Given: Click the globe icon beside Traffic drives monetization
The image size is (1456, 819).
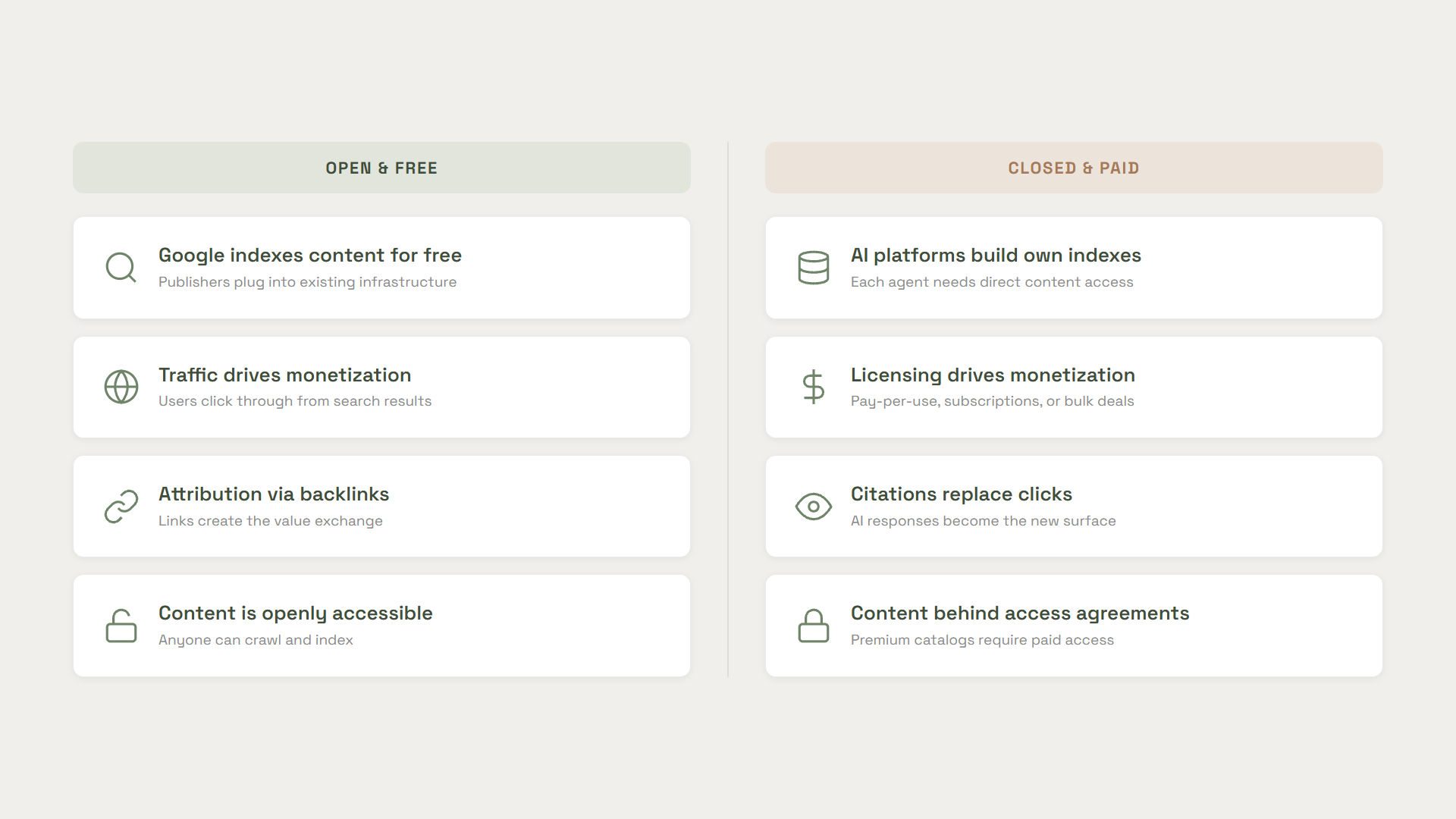Looking at the screenshot, I should (121, 387).
